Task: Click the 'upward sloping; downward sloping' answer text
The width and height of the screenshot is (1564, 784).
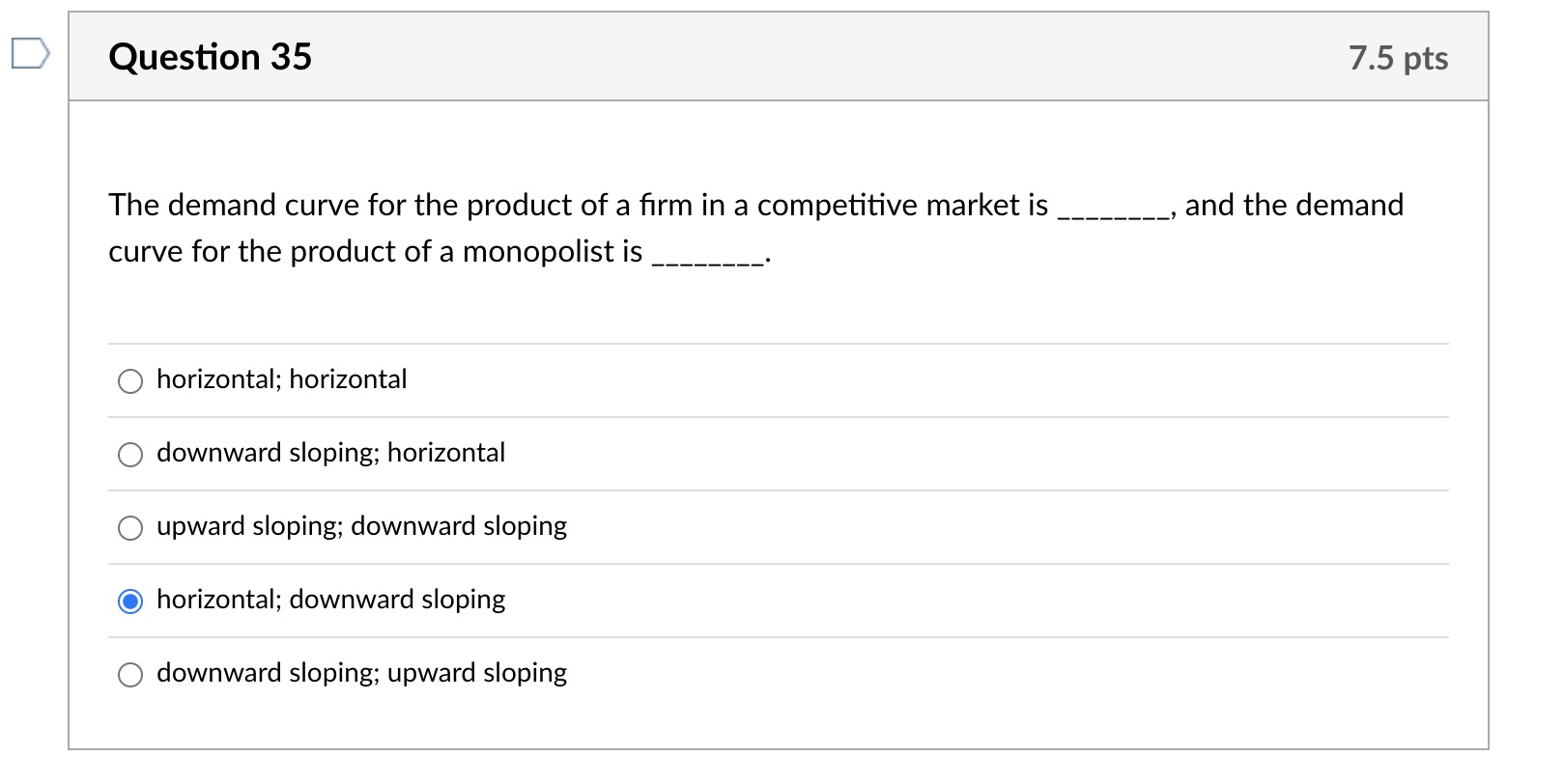Action: (x=361, y=526)
